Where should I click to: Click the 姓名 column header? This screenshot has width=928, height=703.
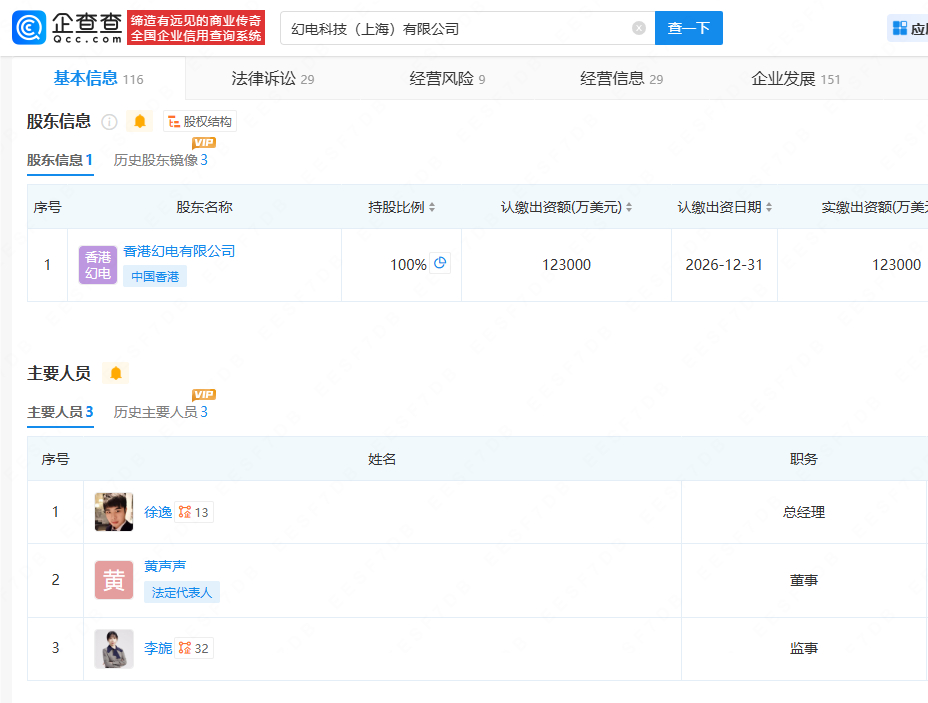click(382, 459)
